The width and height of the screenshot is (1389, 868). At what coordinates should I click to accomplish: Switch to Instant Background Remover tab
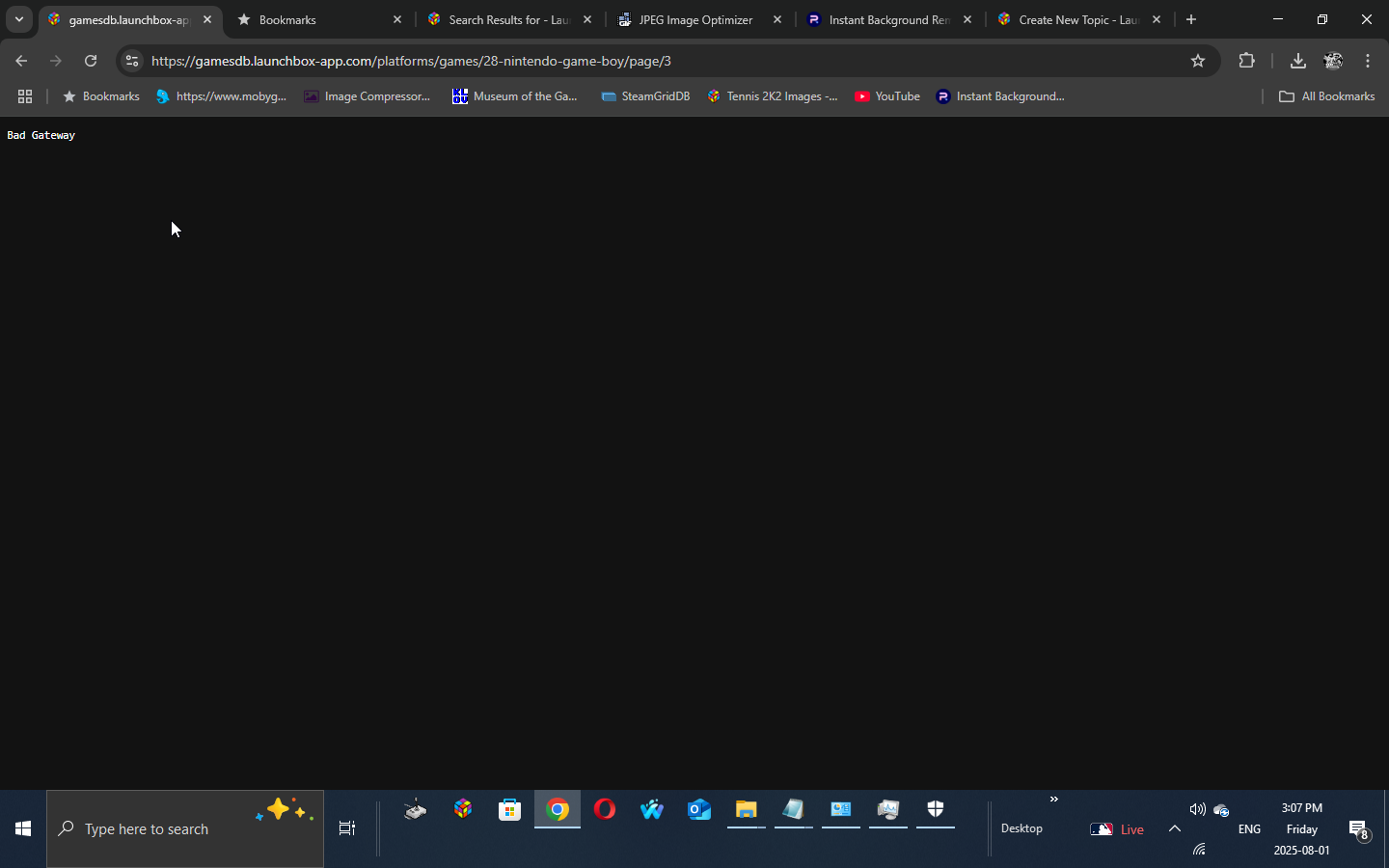click(889, 19)
